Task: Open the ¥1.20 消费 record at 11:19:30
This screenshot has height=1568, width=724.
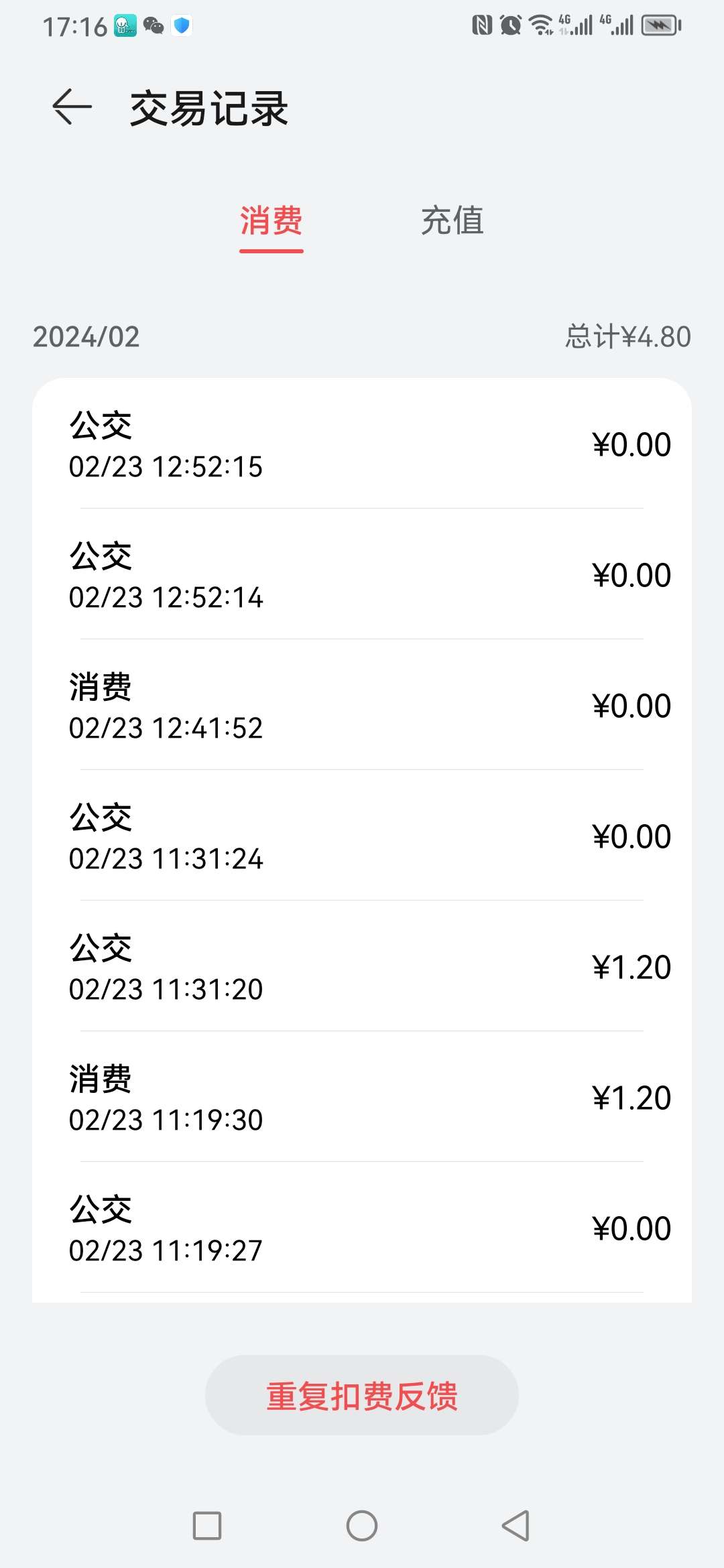Action: click(362, 1098)
